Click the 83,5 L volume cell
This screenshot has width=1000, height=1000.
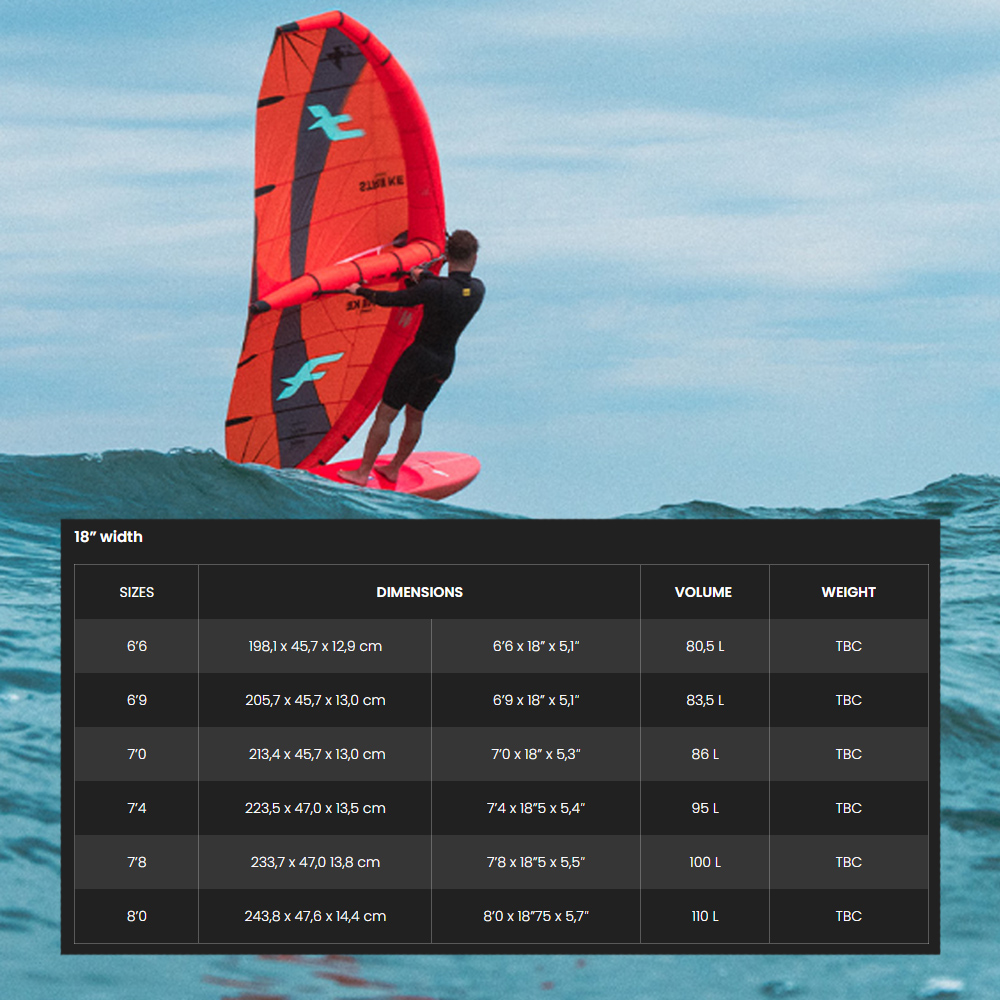tap(705, 700)
